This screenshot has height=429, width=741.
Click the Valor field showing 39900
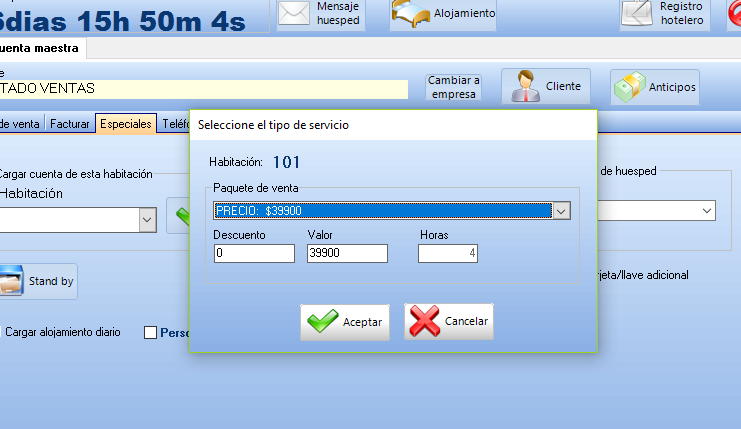tap(346, 254)
